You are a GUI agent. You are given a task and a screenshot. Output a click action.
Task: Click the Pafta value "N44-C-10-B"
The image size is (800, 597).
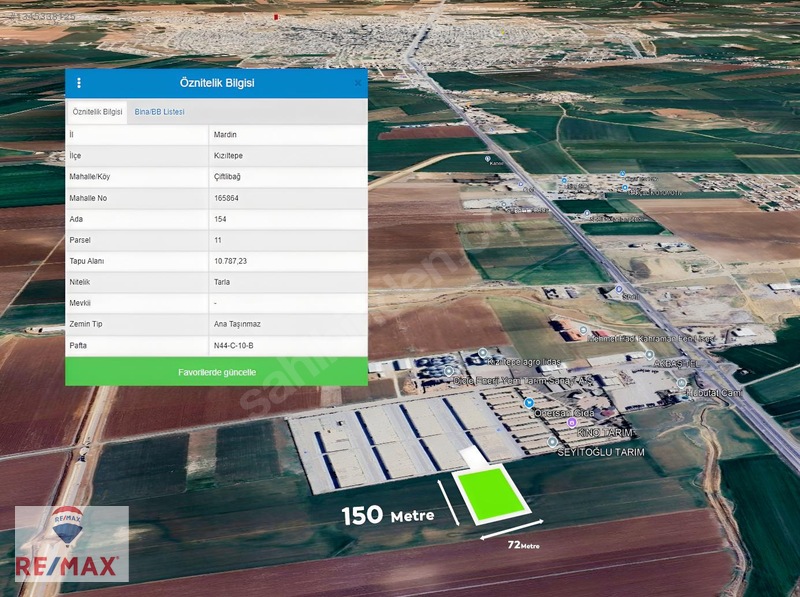click(234, 345)
